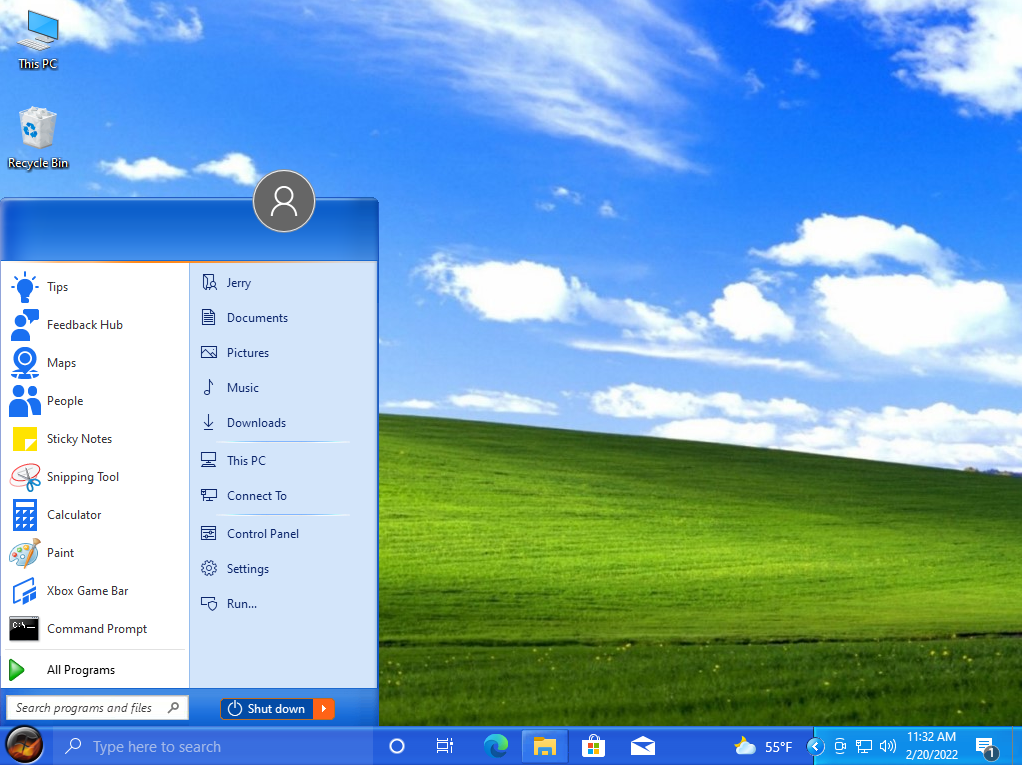Viewport: 1022px width, 765px height.
Task: Show hidden system tray icons
Action: [x=815, y=747]
